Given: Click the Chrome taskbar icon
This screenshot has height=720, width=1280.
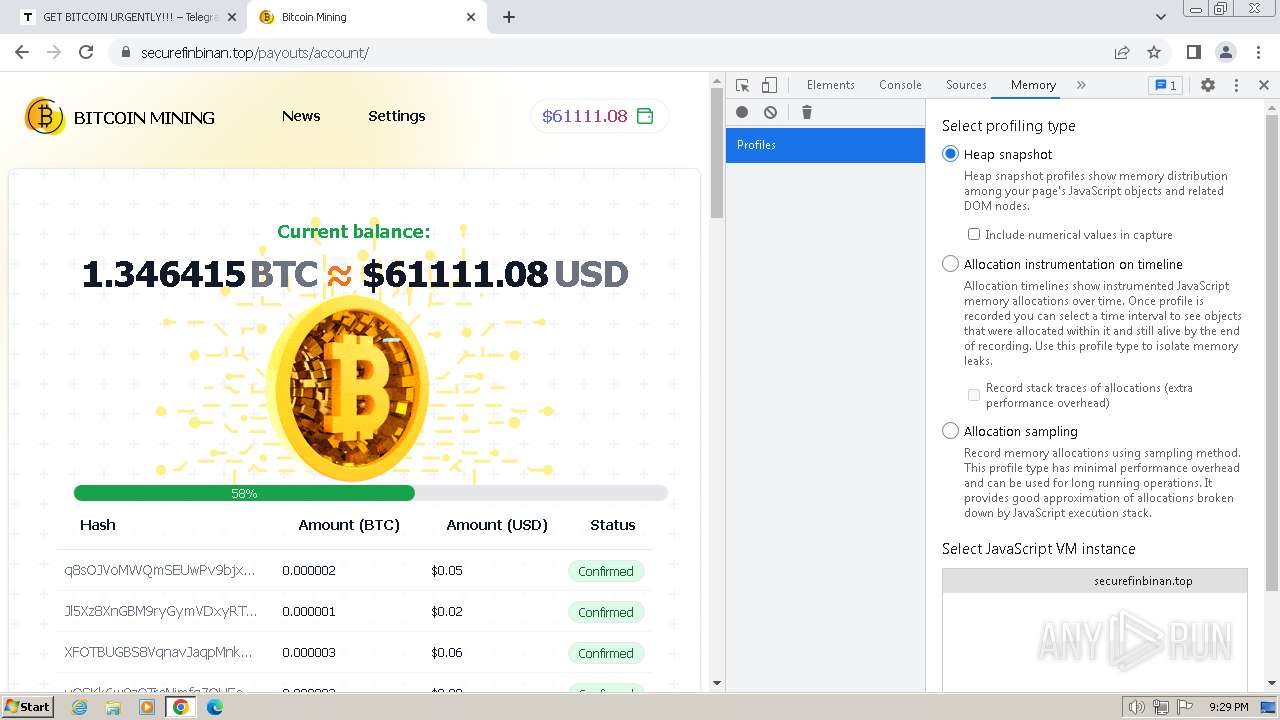Looking at the screenshot, I should (181, 707).
